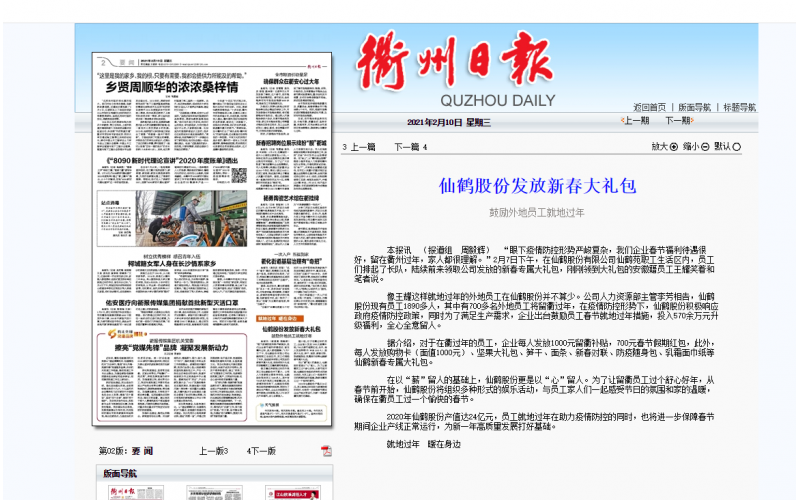Viewport: 800px width, 500px height.
Task: Open the 标题导航 headline navigation link
Action: click(739, 107)
